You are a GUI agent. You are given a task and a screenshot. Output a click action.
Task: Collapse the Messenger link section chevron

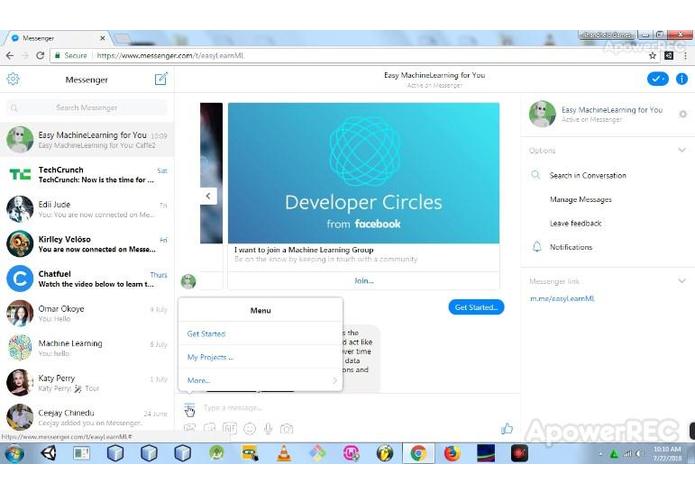pyautogui.click(x=682, y=281)
